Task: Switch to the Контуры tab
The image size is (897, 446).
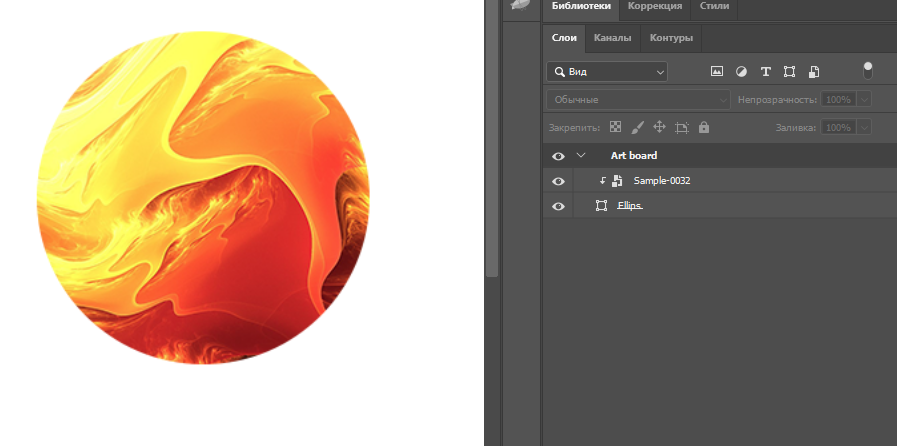Action: tap(671, 38)
